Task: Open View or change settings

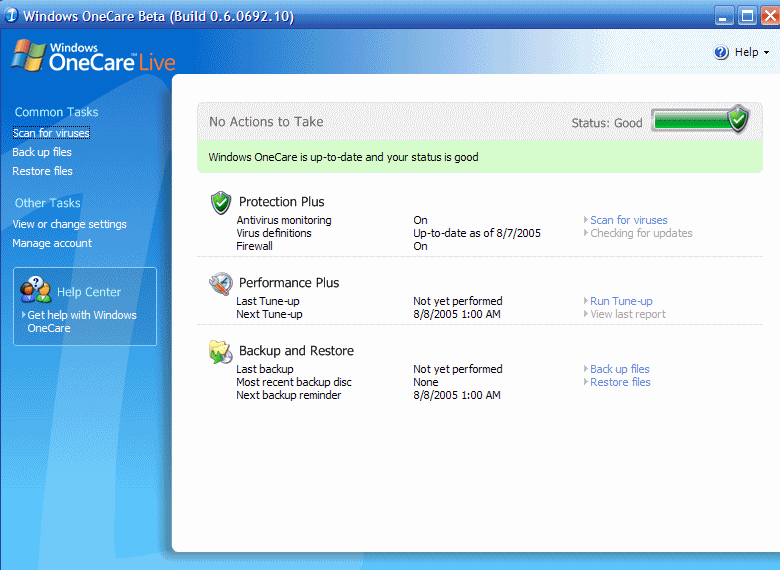Action: coord(70,224)
